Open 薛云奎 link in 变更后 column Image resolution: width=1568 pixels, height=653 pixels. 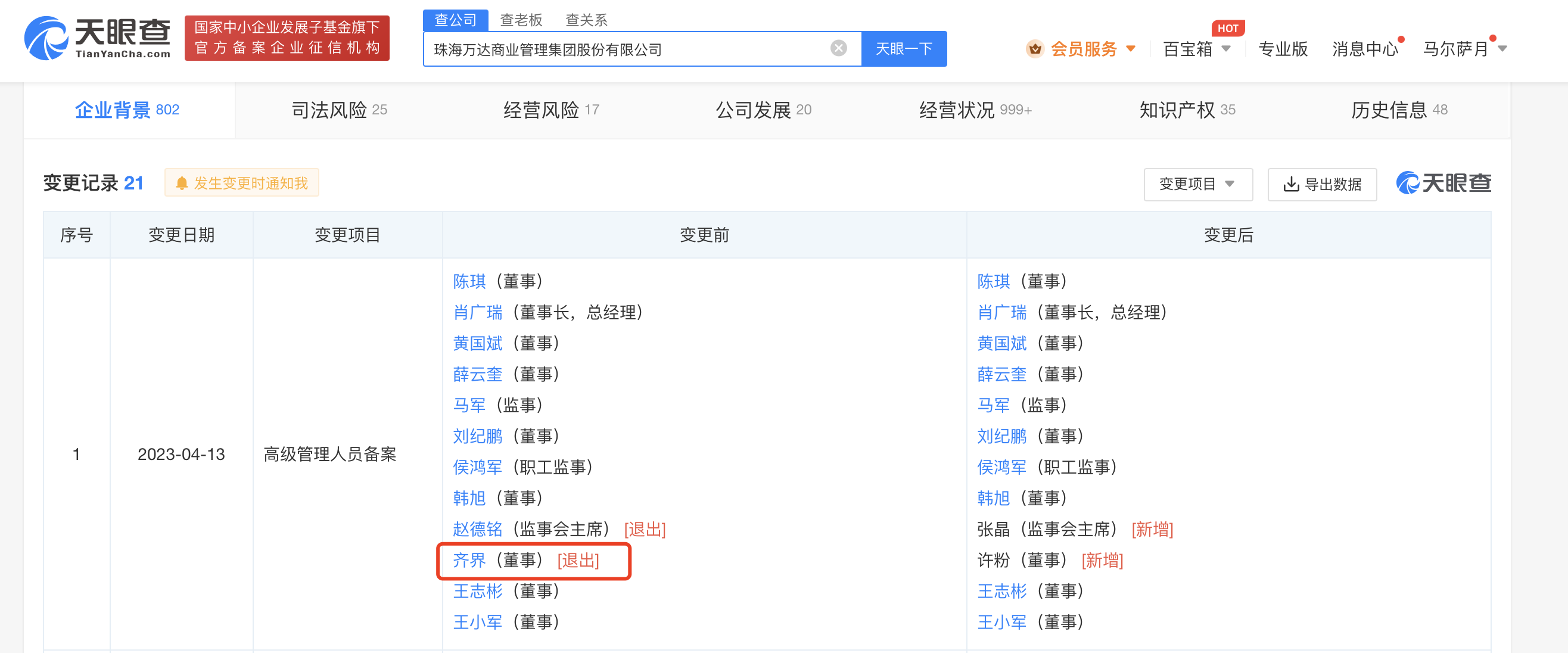coord(1001,374)
